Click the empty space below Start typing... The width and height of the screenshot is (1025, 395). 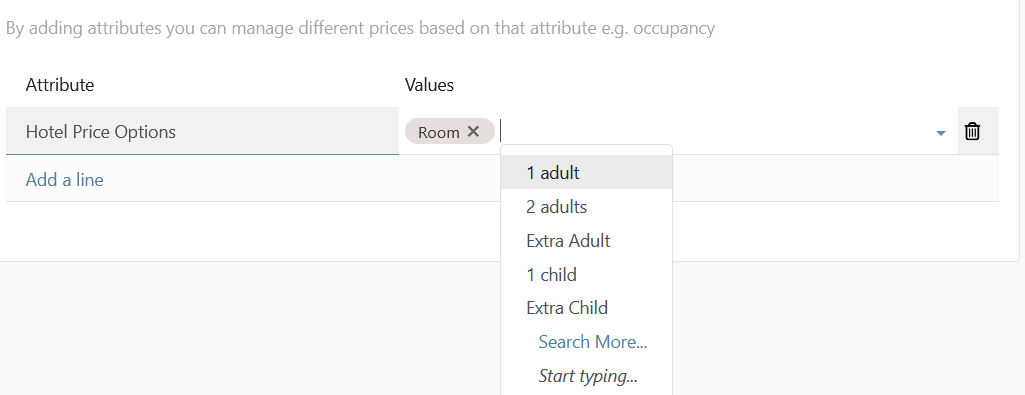[586, 392]
